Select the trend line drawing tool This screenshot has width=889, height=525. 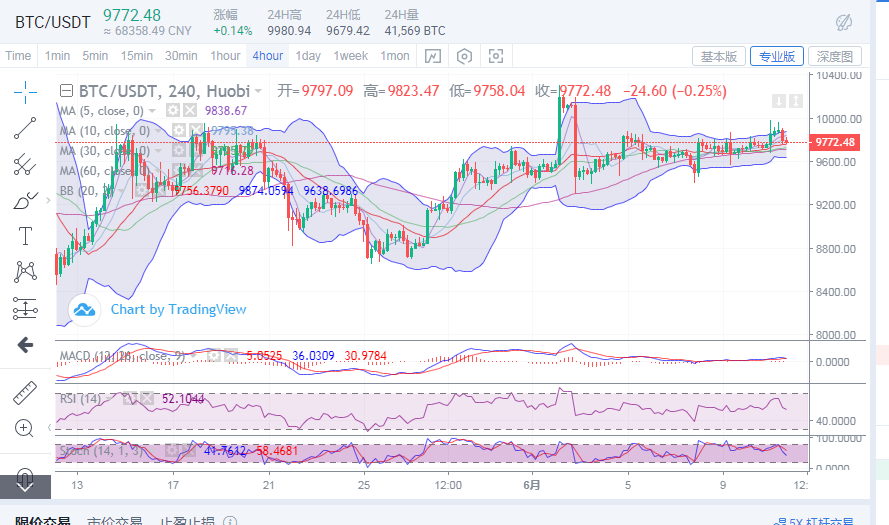pyautogui.click(x=25, y=128)
